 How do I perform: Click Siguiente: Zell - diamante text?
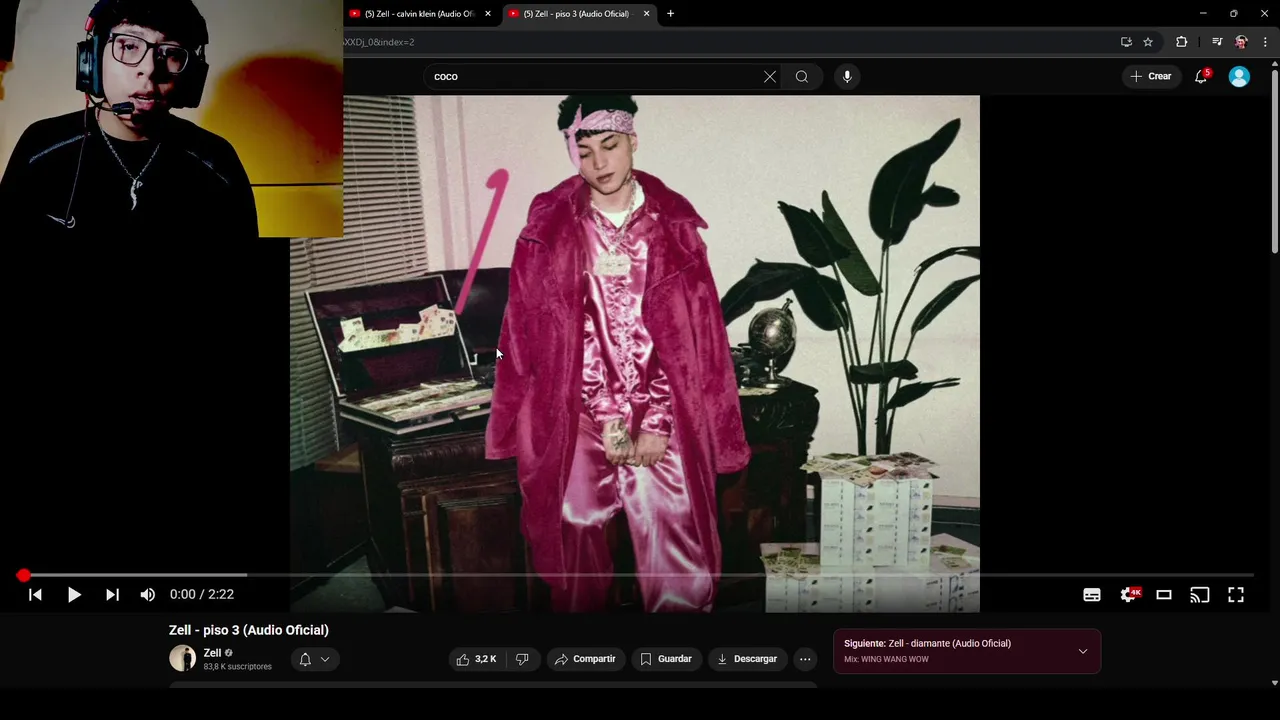(927, 643)
